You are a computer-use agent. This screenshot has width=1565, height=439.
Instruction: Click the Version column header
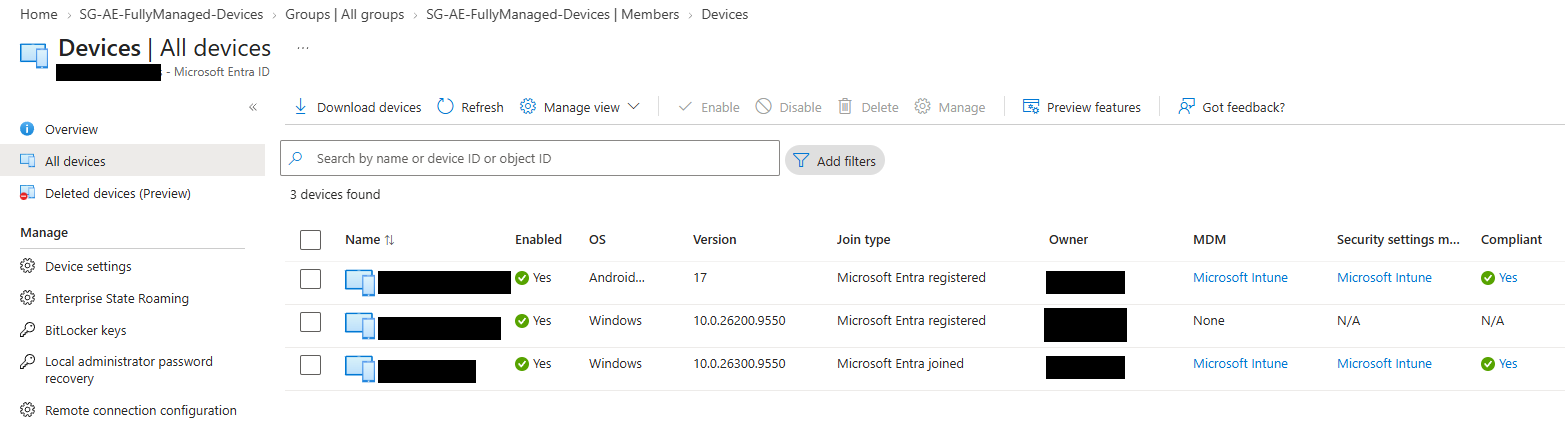714,240
